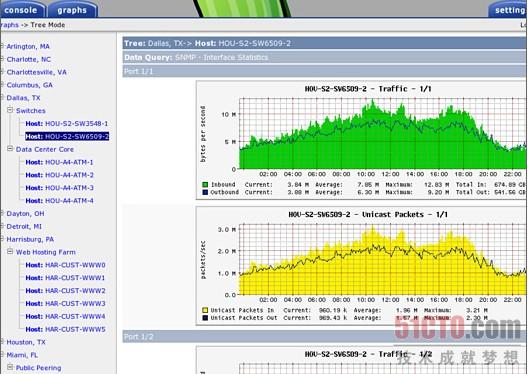Select host HOU-A4-ATM-3
Image resolution: width=528 pixels, height=374 pixels.
60,188
